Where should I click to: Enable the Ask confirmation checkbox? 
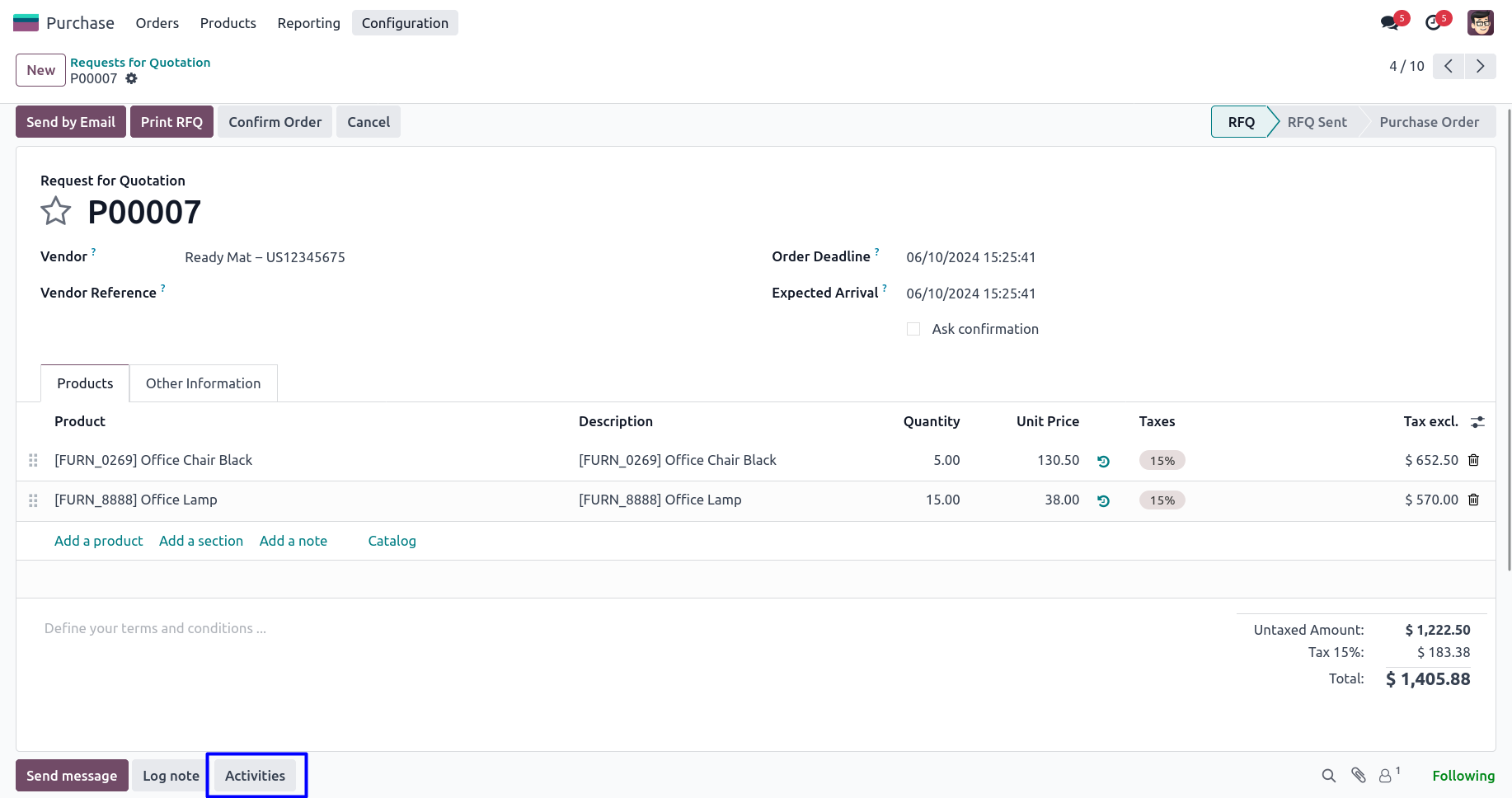click(913, 329)
